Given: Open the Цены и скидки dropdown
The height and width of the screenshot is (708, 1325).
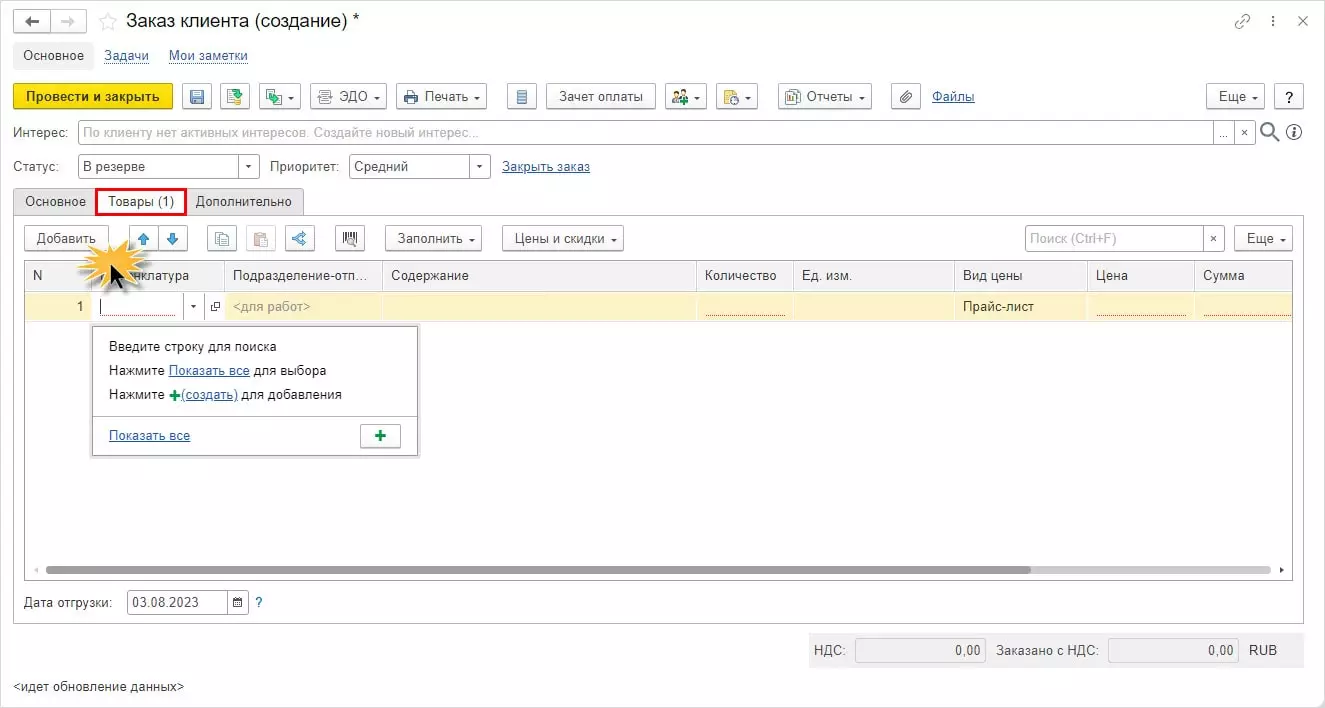Looking at the screenshot, I should pos(563,239).
